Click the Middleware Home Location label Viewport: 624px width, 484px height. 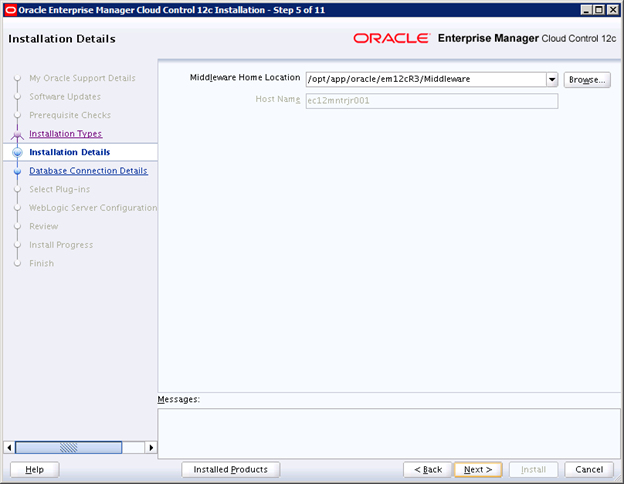click(x=245, y=78)
